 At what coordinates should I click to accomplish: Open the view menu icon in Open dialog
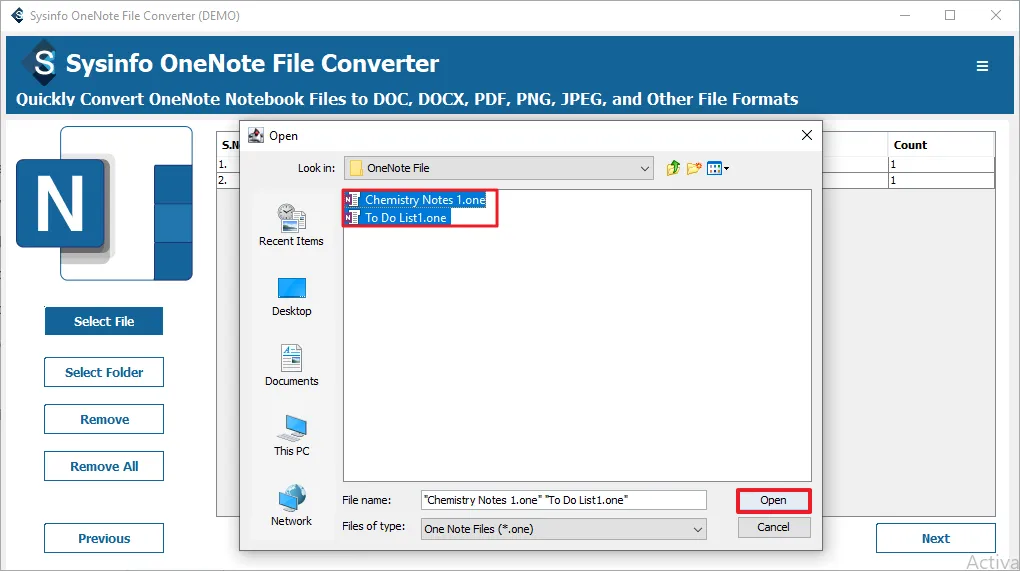(718, 168)
